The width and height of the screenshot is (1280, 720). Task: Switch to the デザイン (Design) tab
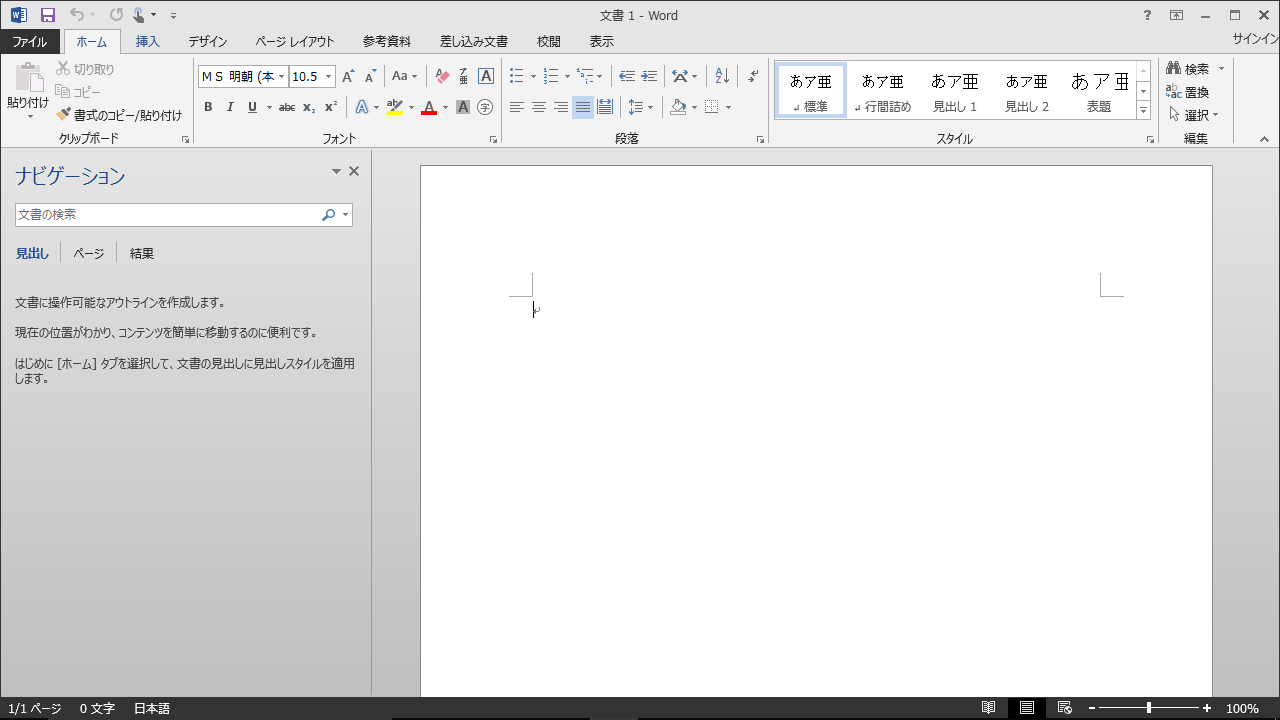(x=208, y=41)
